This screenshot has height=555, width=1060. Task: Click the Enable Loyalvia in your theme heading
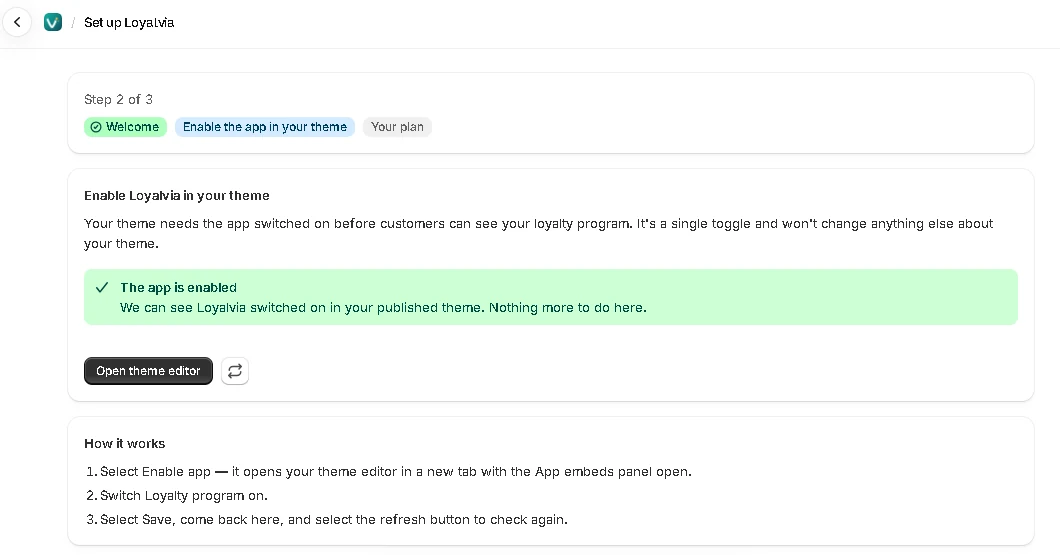pos(176,195)
